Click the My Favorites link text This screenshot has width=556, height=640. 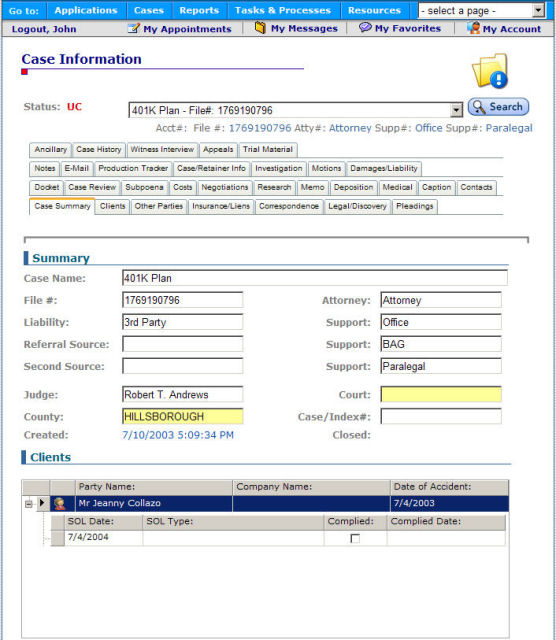[408, 29]
